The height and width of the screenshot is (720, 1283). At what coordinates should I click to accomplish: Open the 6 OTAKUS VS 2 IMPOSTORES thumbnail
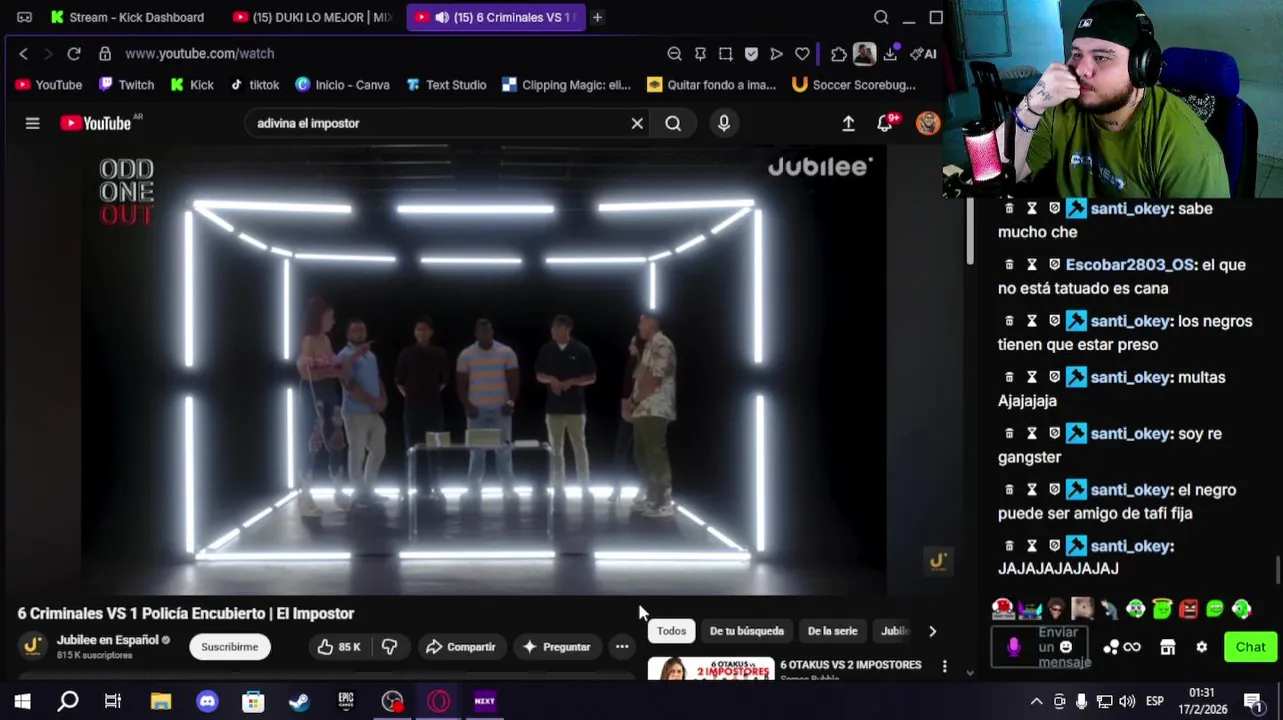(x=711, y=668)
